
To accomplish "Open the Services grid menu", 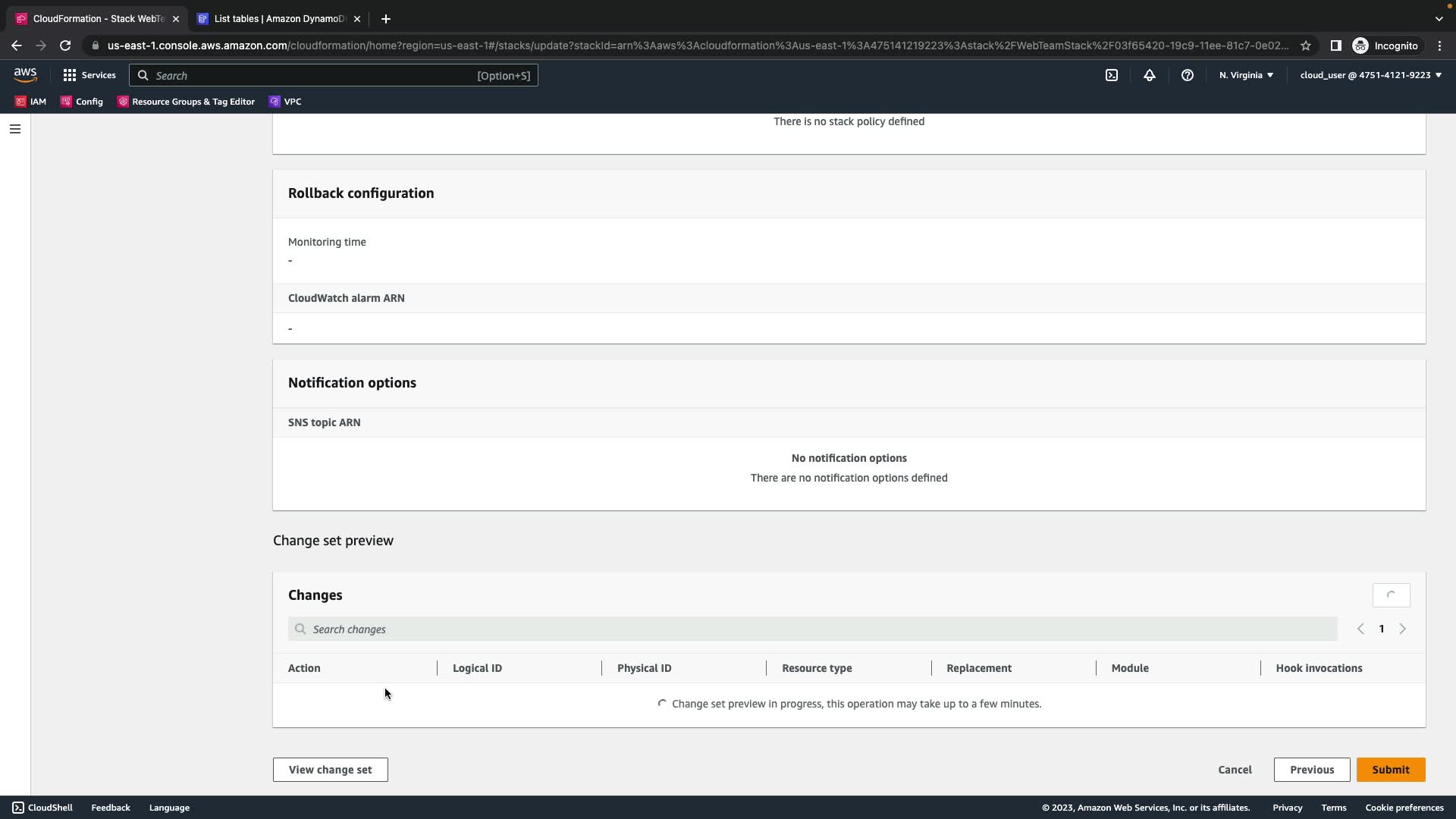I will click(89, 75).
